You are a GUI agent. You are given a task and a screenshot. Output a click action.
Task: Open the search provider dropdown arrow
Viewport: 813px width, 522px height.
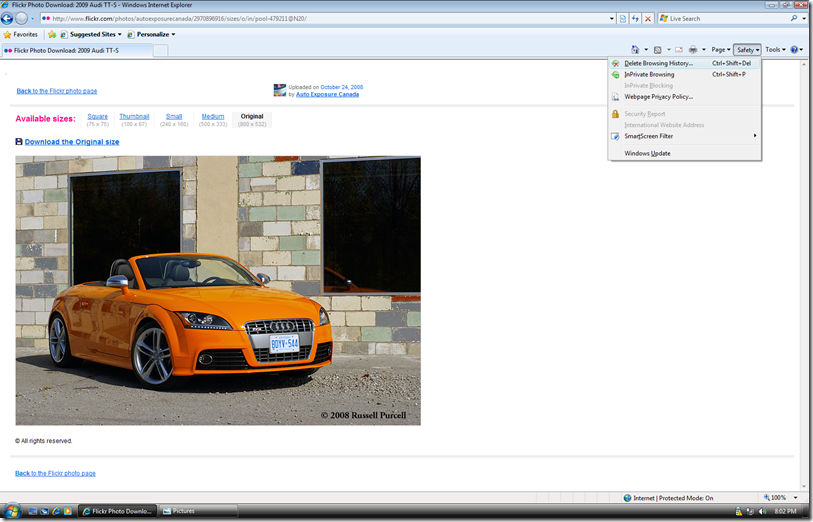click(804, 19)
